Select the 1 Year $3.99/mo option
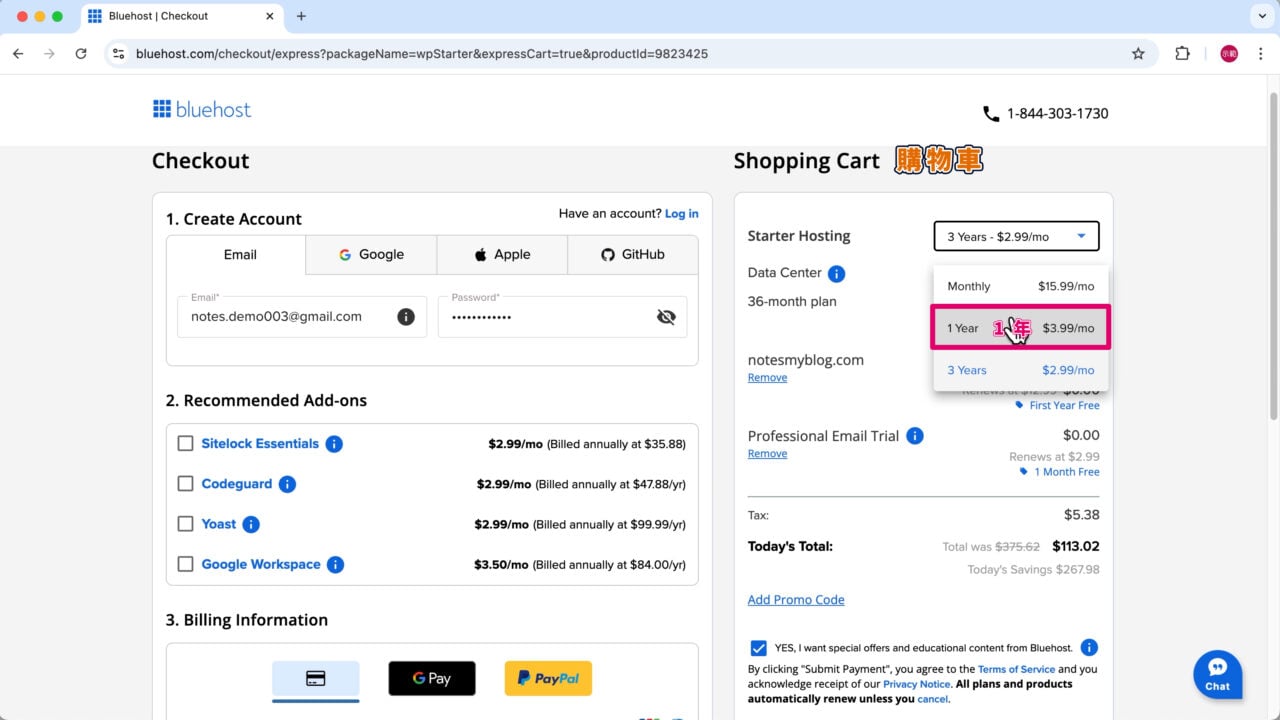This screenshot has height=720, width=1280. [x=1020, y=328]
